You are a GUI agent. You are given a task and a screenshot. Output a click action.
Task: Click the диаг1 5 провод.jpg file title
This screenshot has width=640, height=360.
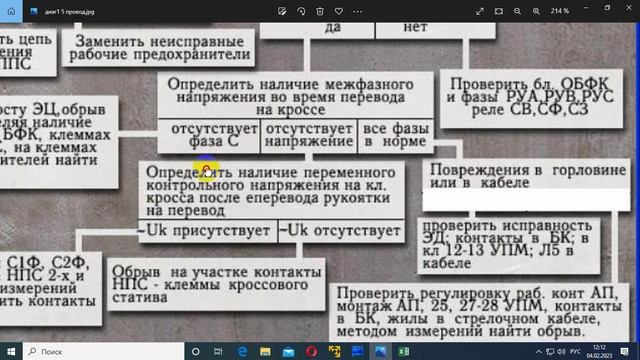(x=69, y=12)
